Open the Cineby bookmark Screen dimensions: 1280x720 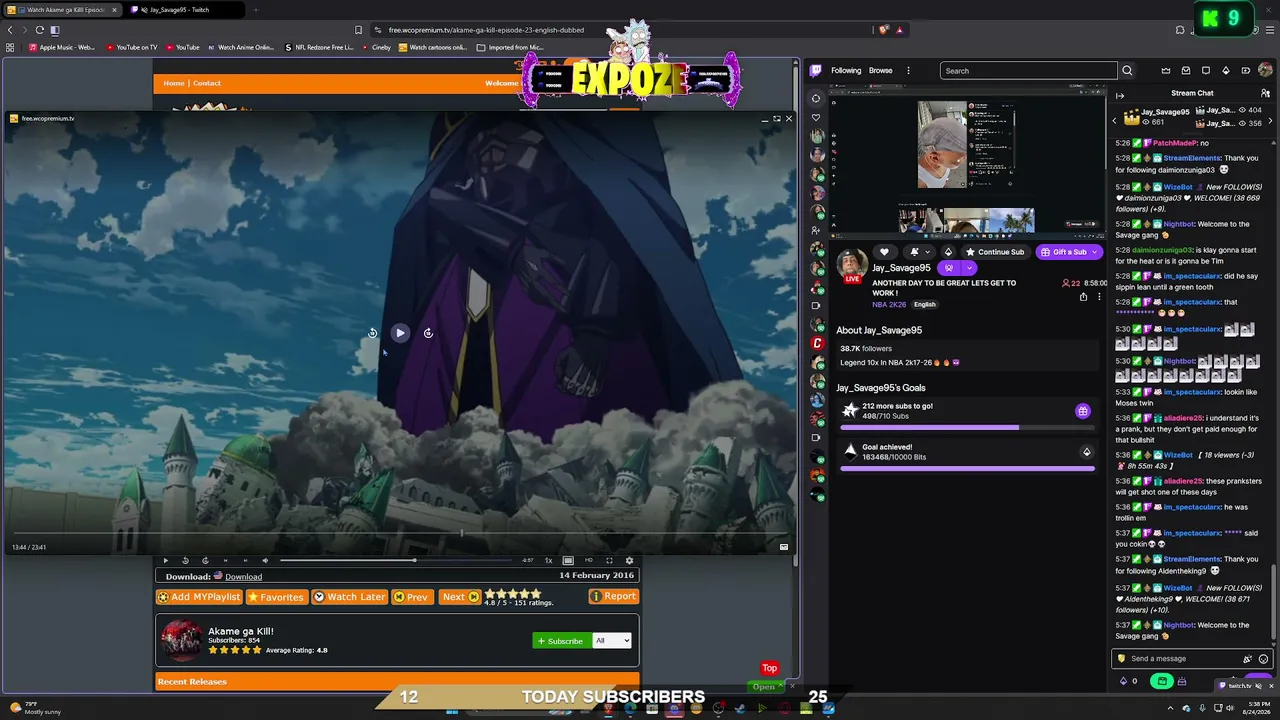376,47
